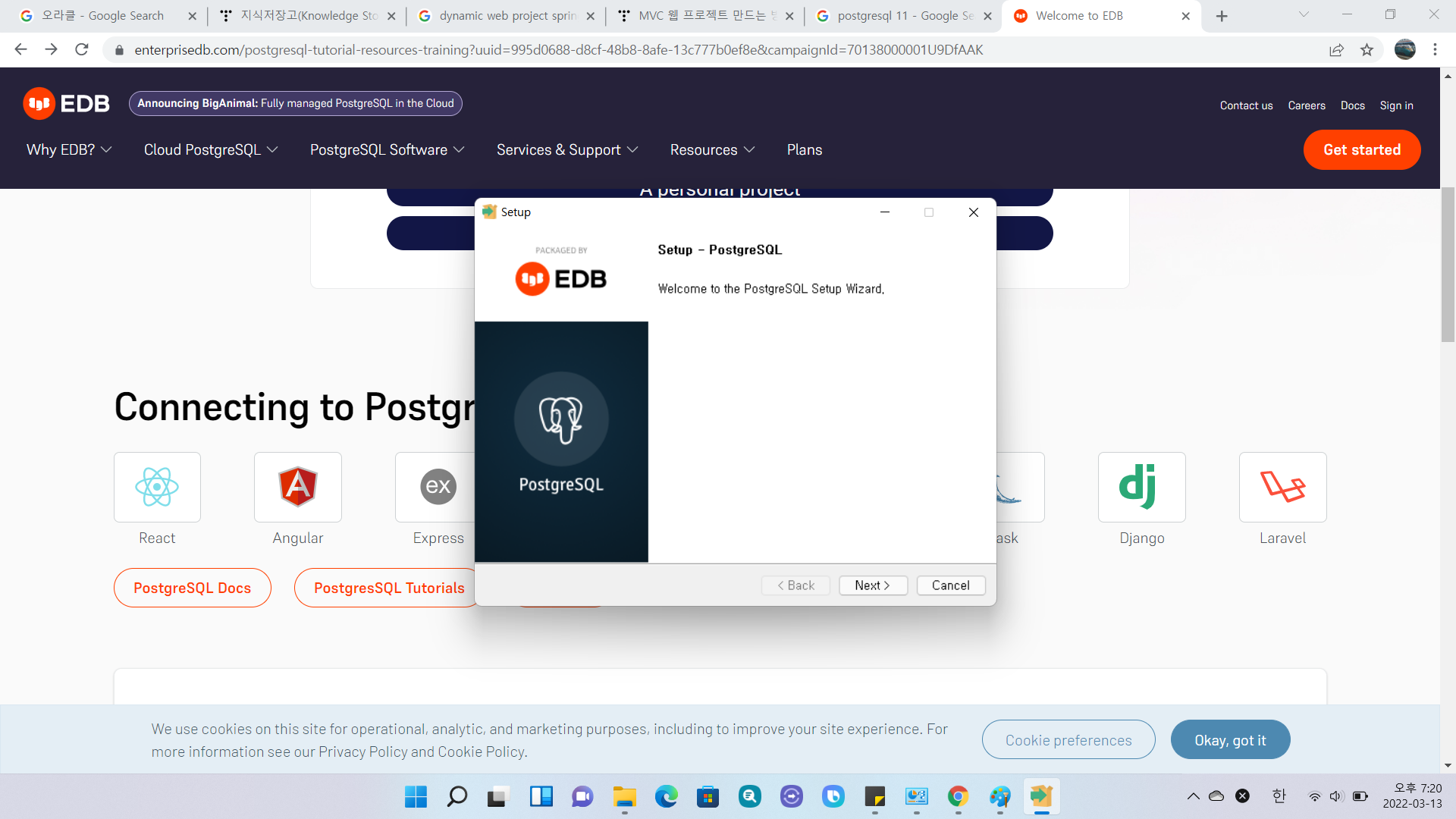Expand the Resources menu
The height and width of the screenshot is (819, 1456).
point(712,150)
